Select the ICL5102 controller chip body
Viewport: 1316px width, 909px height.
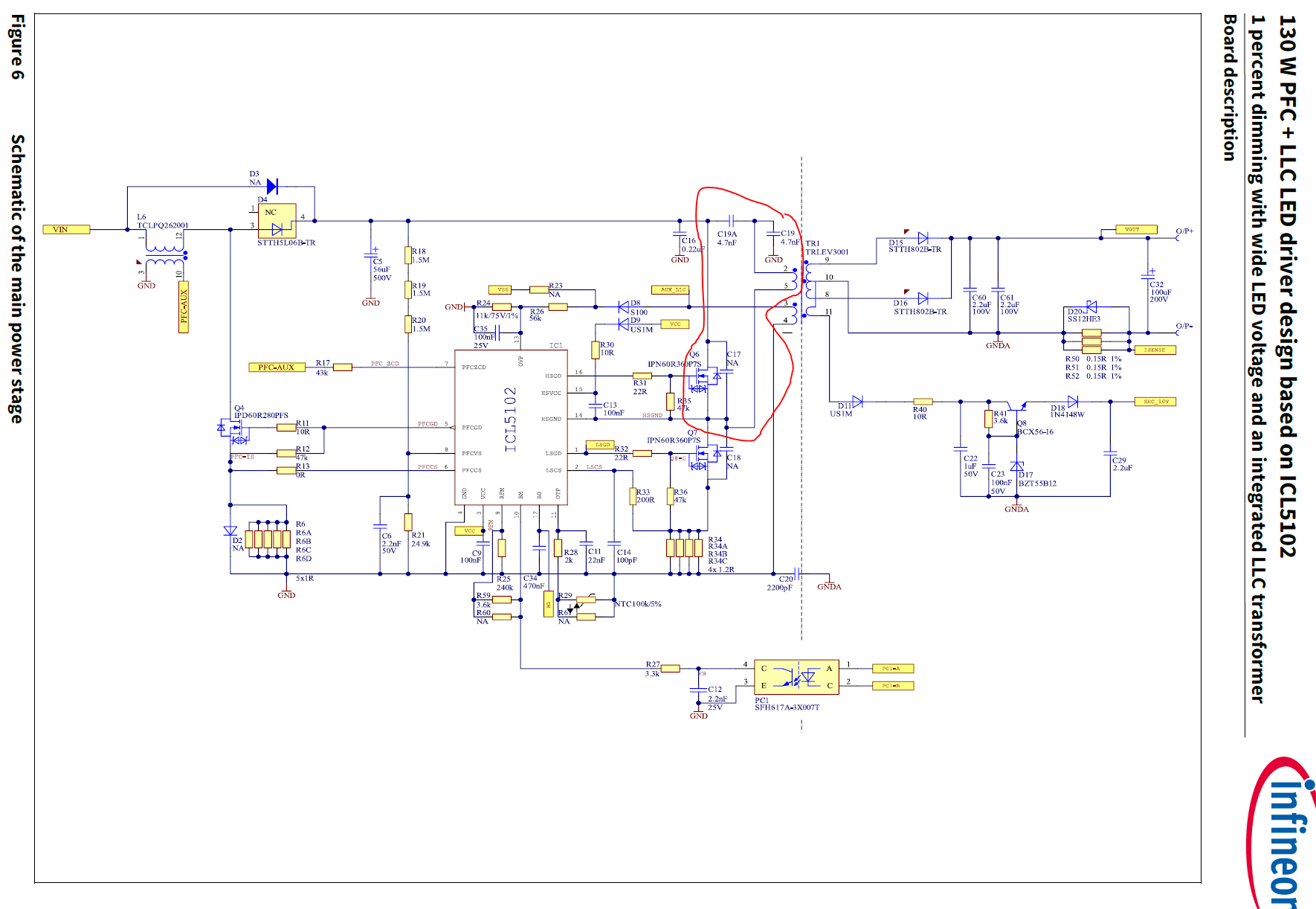click(511, 428)
